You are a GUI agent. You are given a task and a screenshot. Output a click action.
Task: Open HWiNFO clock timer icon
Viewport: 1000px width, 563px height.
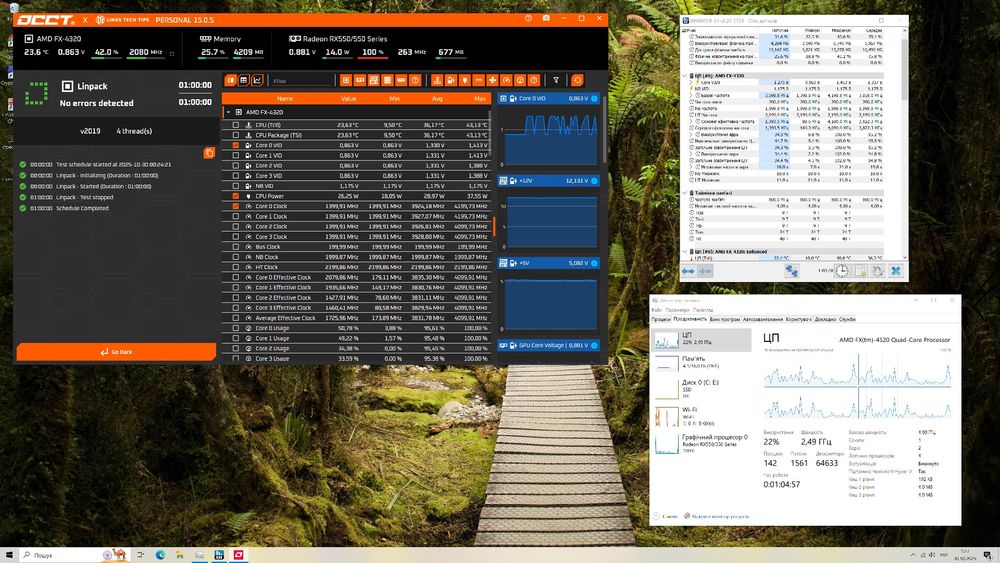(842, 271)
